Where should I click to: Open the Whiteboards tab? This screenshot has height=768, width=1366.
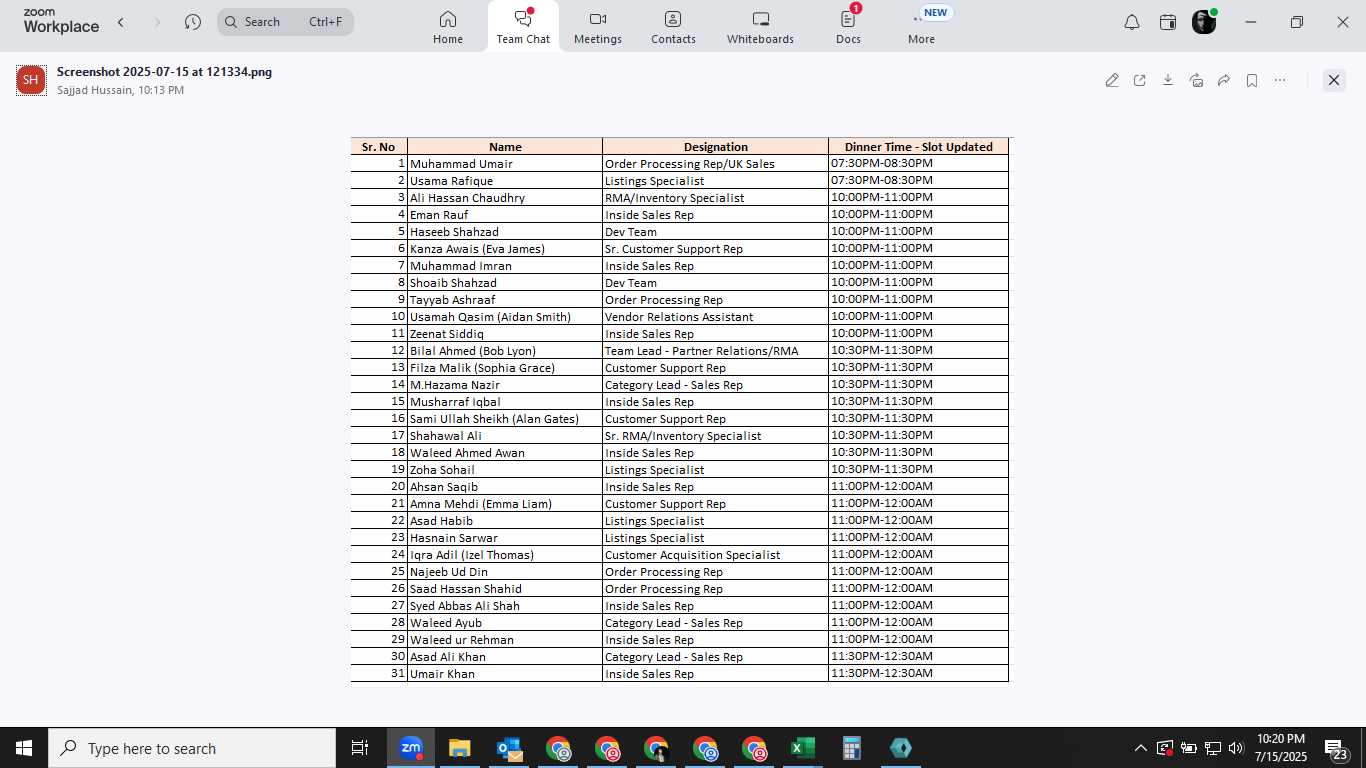(x=760, y=27)
